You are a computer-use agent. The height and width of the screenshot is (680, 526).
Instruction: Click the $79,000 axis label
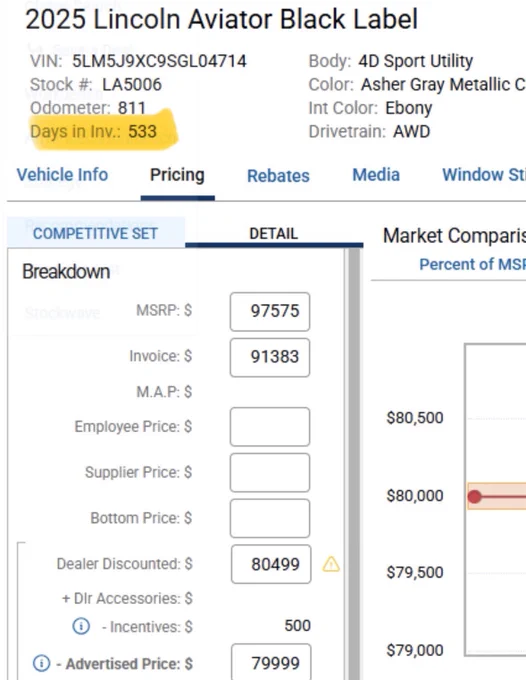pos(415,650)
